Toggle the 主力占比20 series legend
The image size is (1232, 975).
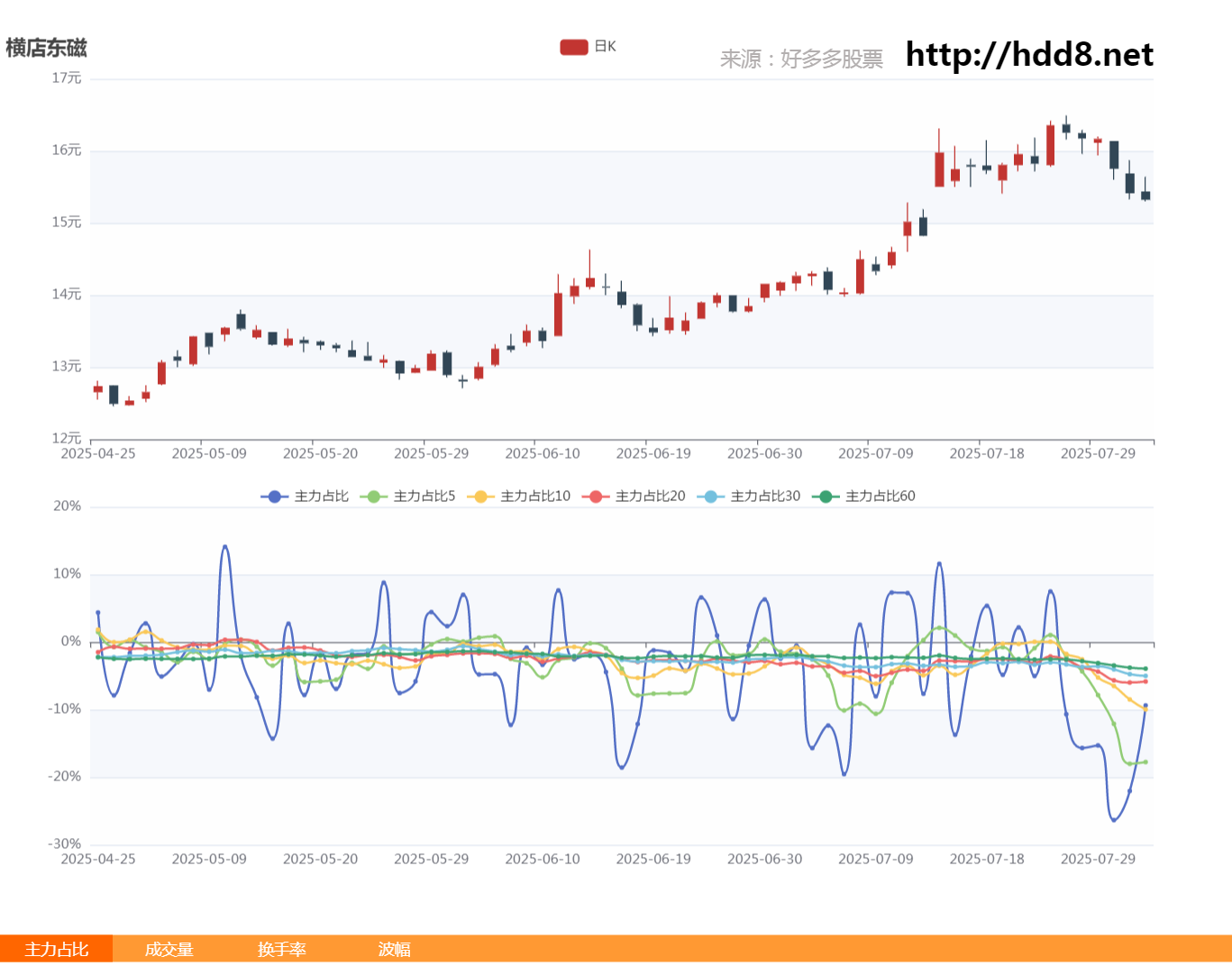[634, 497]
